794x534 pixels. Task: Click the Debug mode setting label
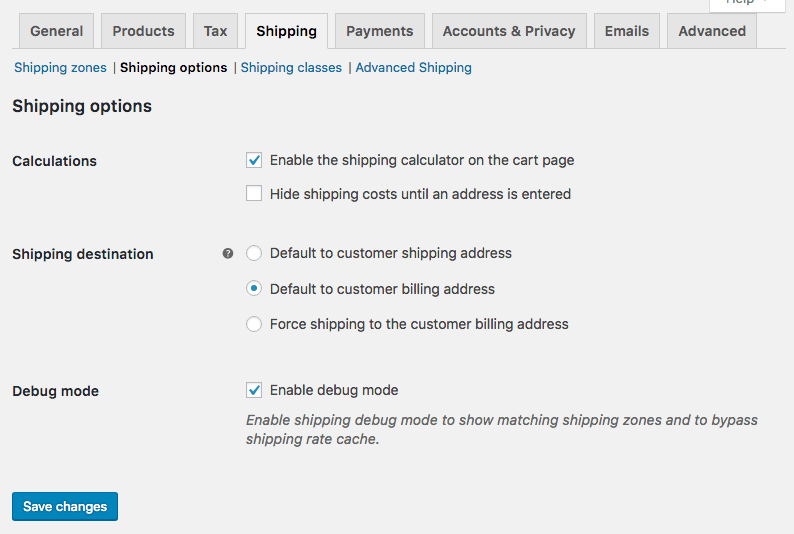pos(55,391)
